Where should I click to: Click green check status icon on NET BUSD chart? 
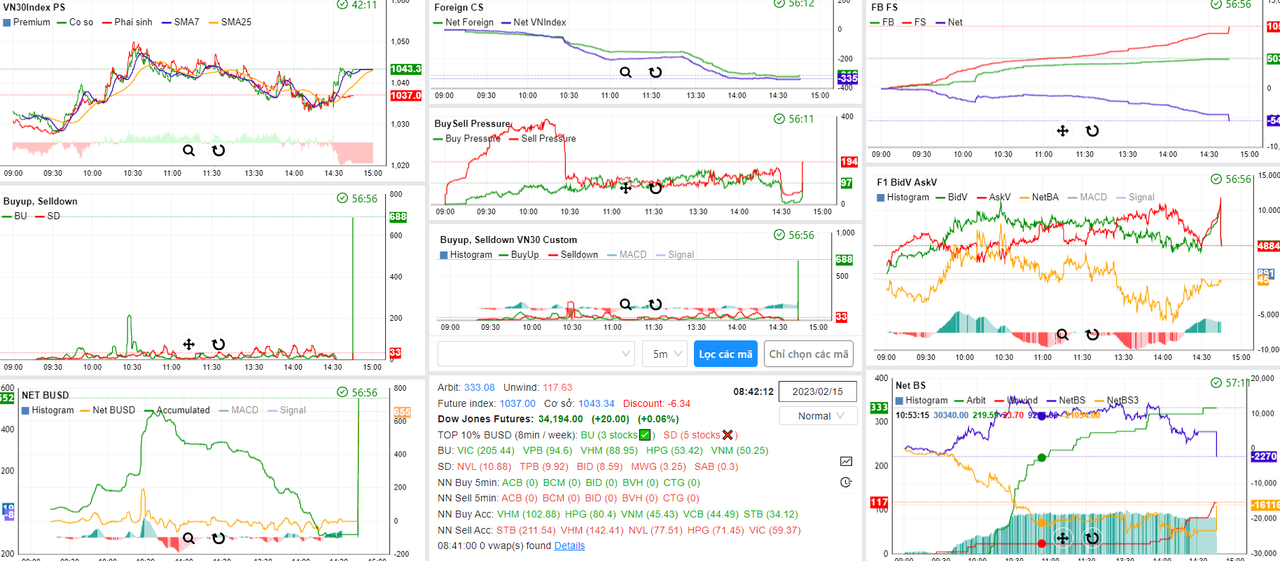tap(343, 393)
